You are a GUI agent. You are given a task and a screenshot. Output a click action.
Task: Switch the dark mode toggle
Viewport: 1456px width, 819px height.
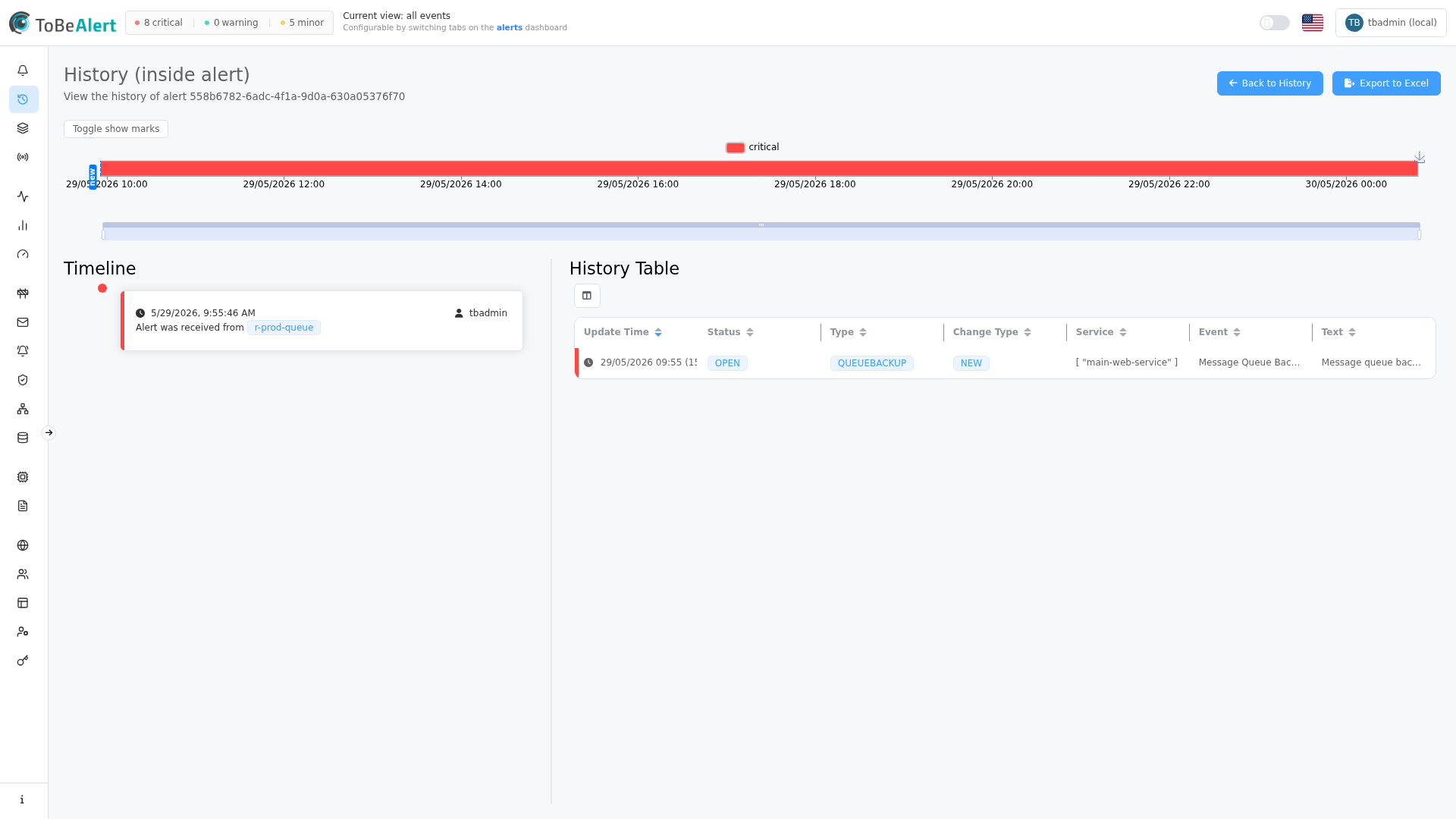pos(1275,23)
